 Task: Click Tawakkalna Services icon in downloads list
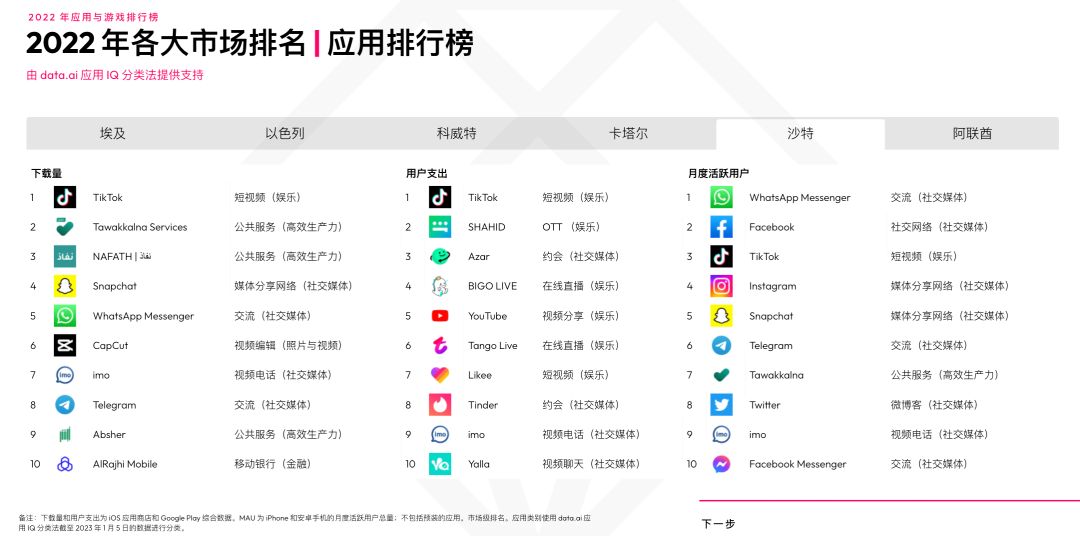point(65,227)
